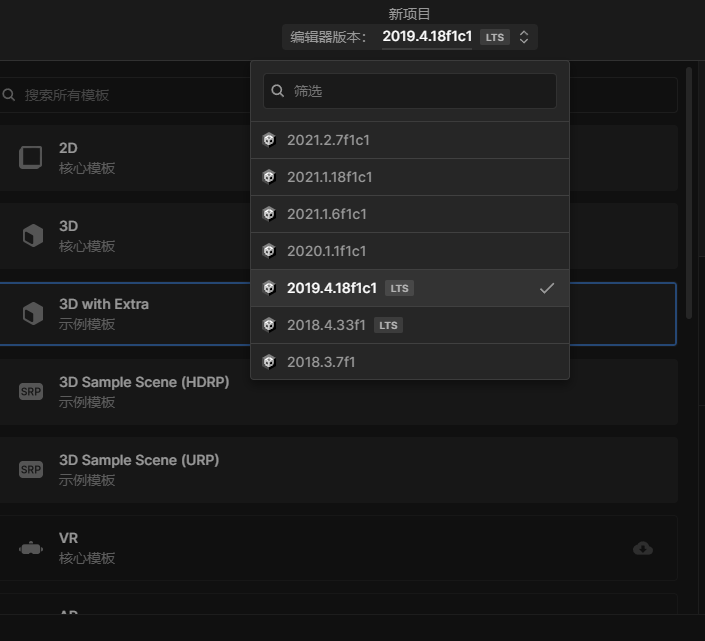This screenshot has width=705, height=641.
Task: Click the 新项目 title text
Action: tap(409, 14)
